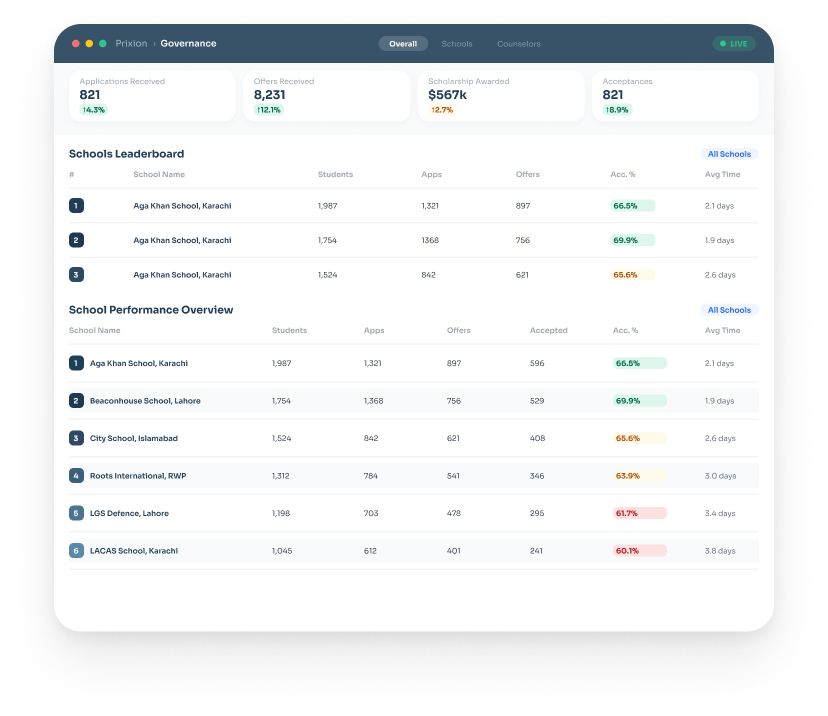Click the LIVE status badge
Image resolution: width=828 pixels, height=716 pixels.
click(734, 44)
